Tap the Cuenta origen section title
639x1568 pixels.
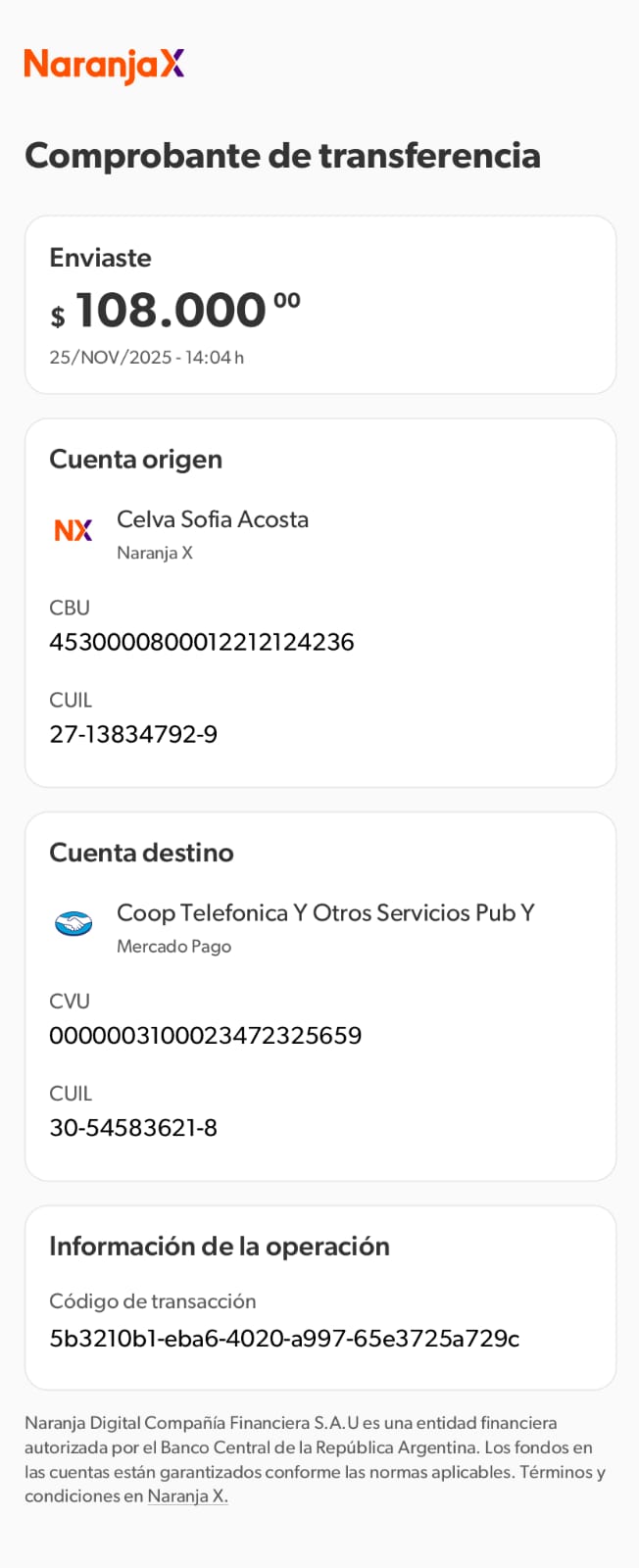[136, 460]
